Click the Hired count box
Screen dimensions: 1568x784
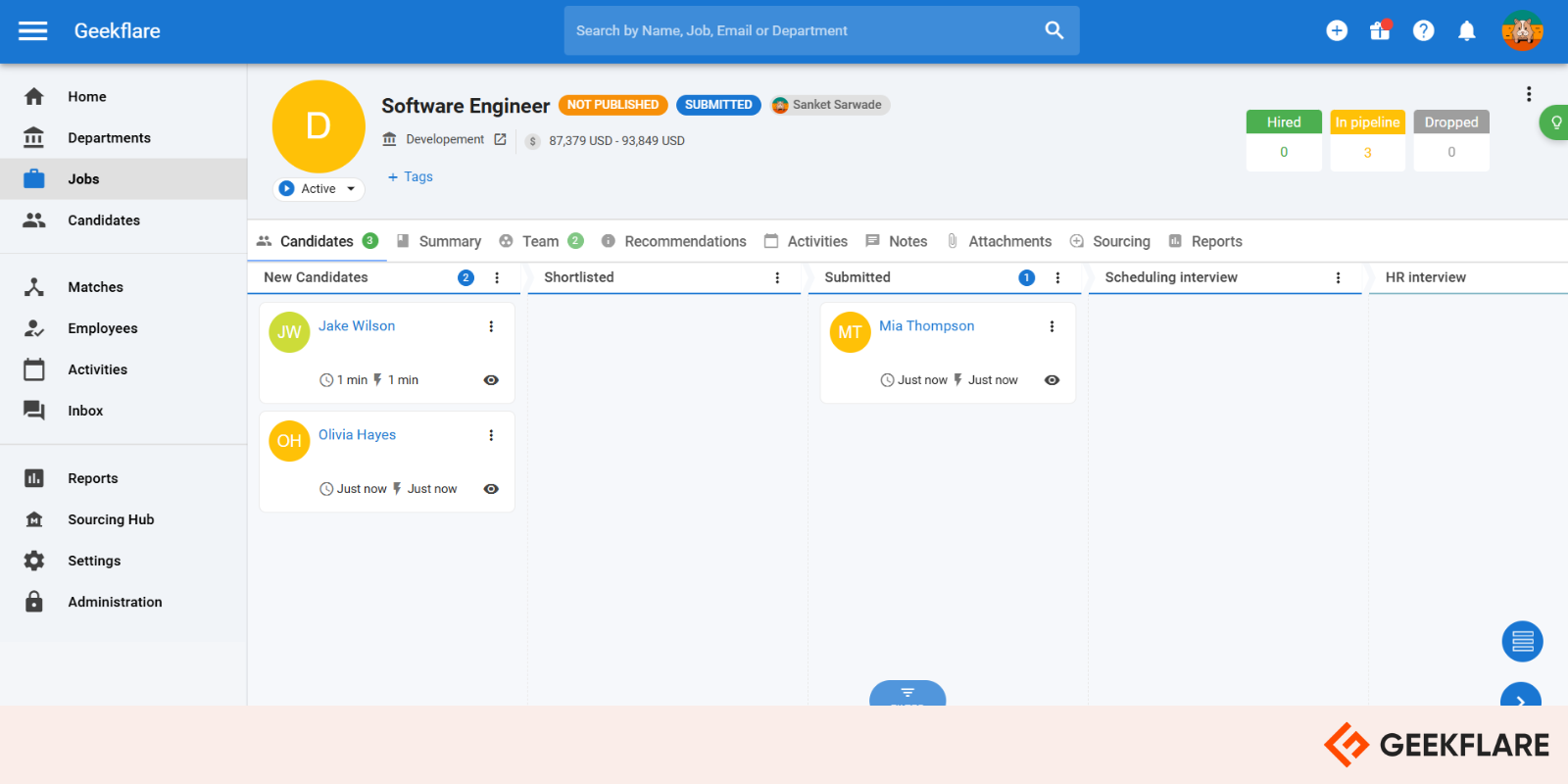(1284, 140)
